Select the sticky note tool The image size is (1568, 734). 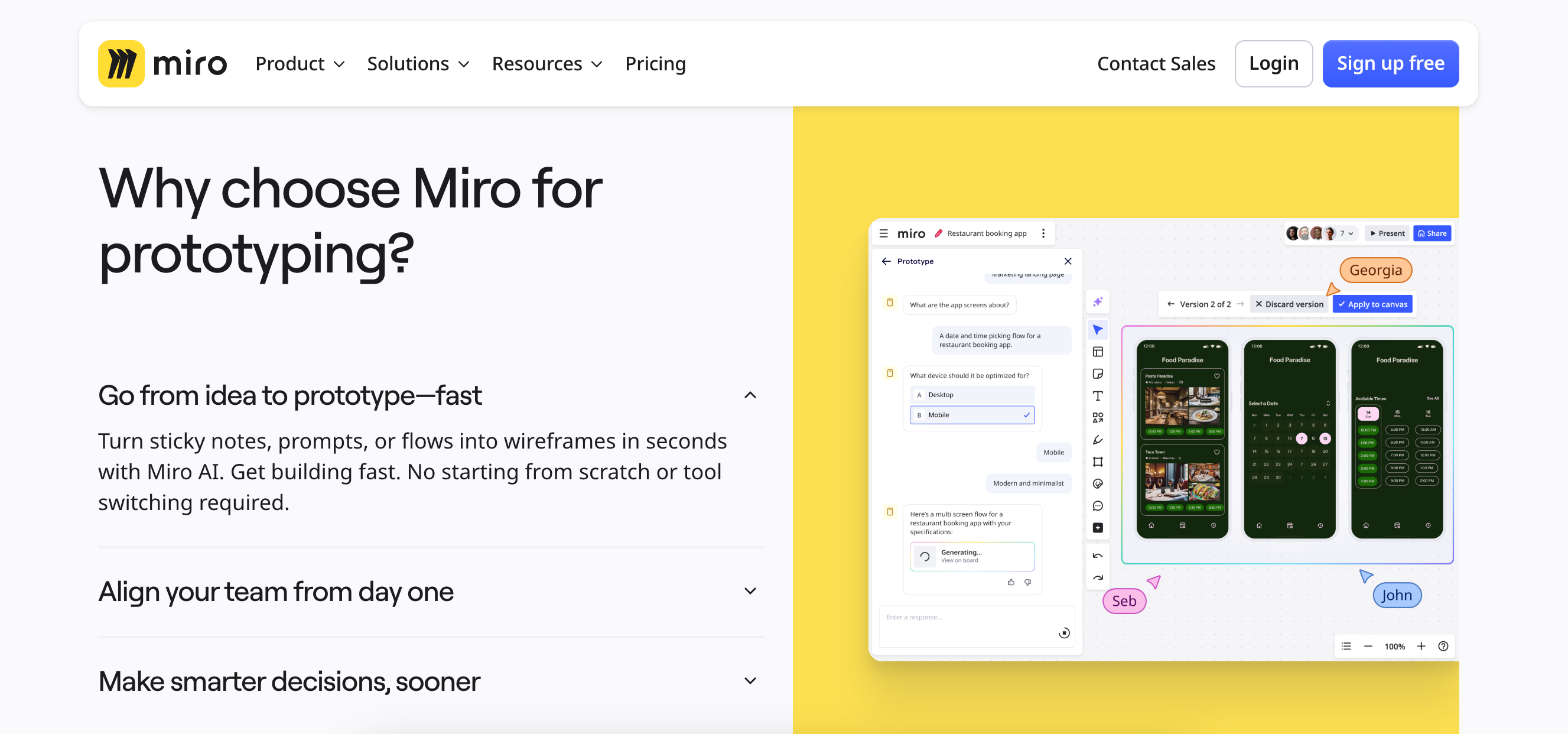pyautogui.click(x=1098, y=374)
